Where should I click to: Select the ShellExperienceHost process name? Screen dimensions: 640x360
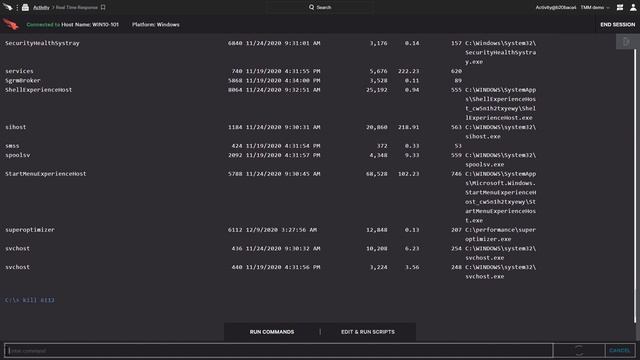click(38, 90)
